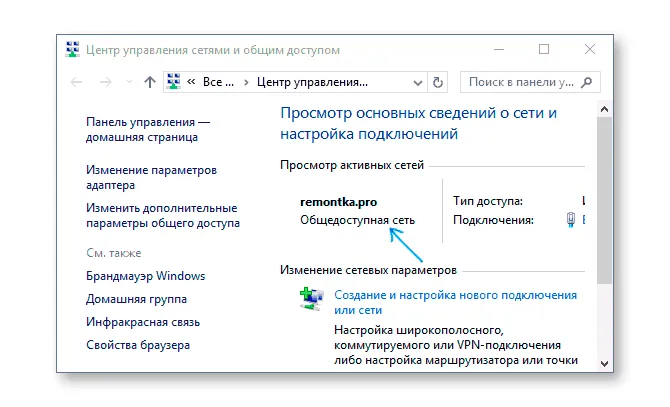Click 'Изменение сетевых параметров' heading
The width and height of the screenshot is (670, 407).
tap(368, 270)
